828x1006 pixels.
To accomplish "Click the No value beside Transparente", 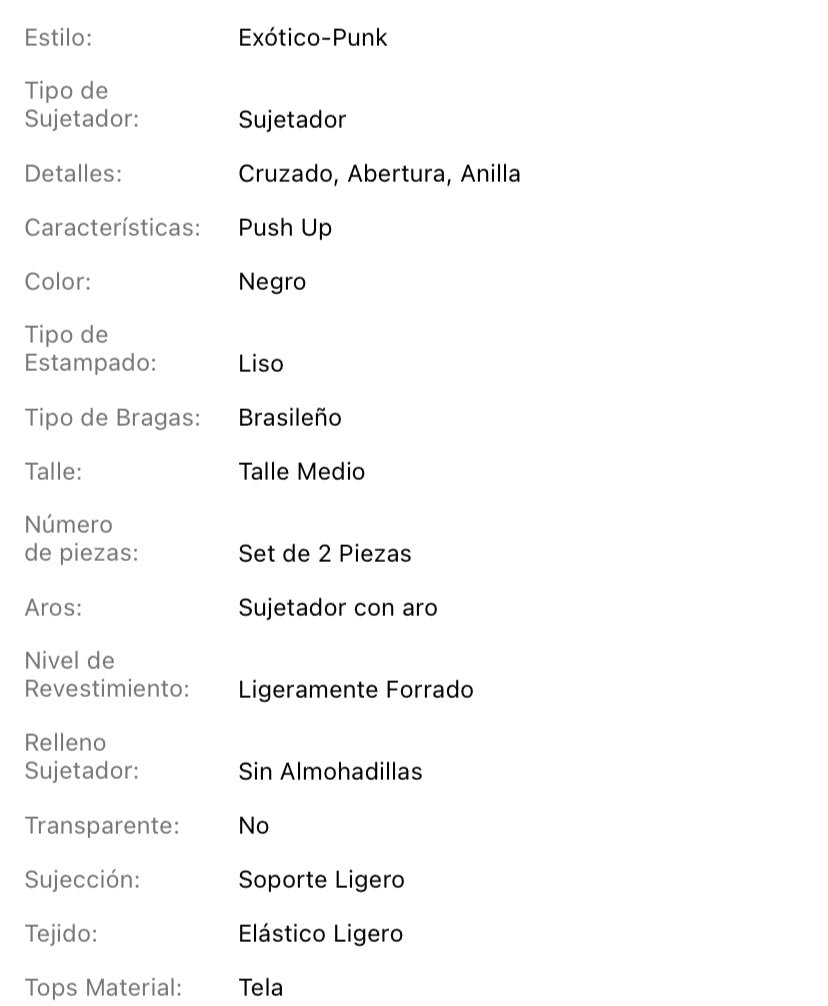I will (254, 825).
